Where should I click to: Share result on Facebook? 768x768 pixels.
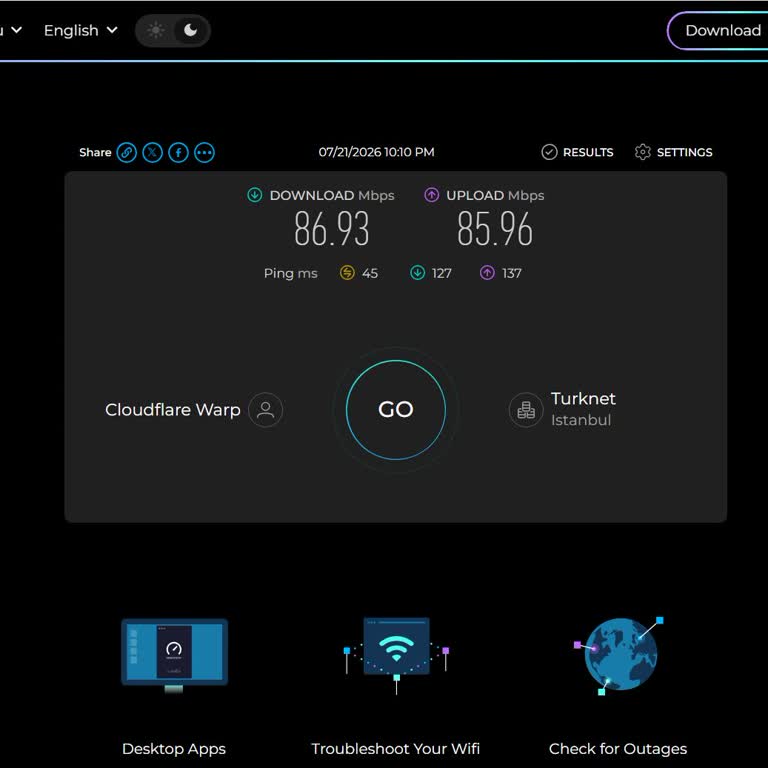click(x=178, y=152)
